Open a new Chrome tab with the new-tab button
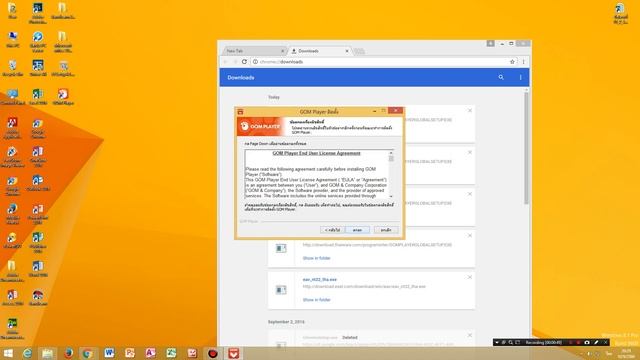Viewport: 640px width, 360px height. click(x=359, y=51)
